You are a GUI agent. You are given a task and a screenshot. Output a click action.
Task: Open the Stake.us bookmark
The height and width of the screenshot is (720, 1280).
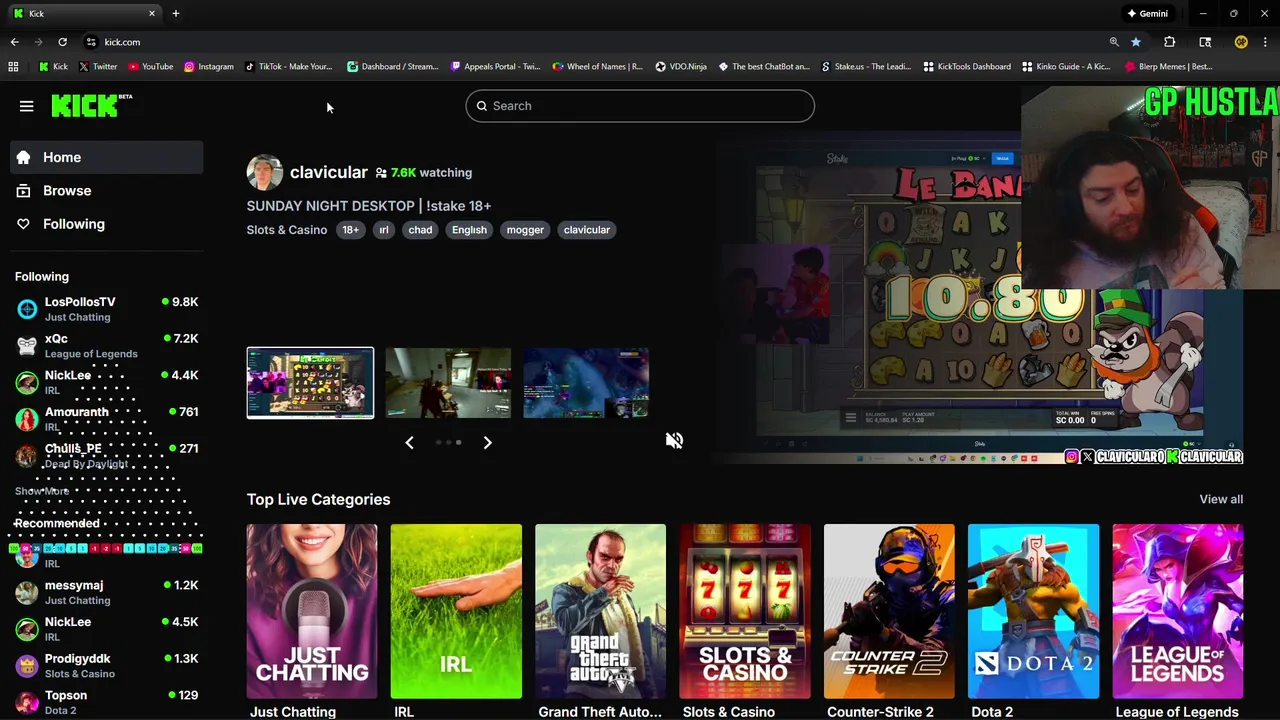point(866,67)
